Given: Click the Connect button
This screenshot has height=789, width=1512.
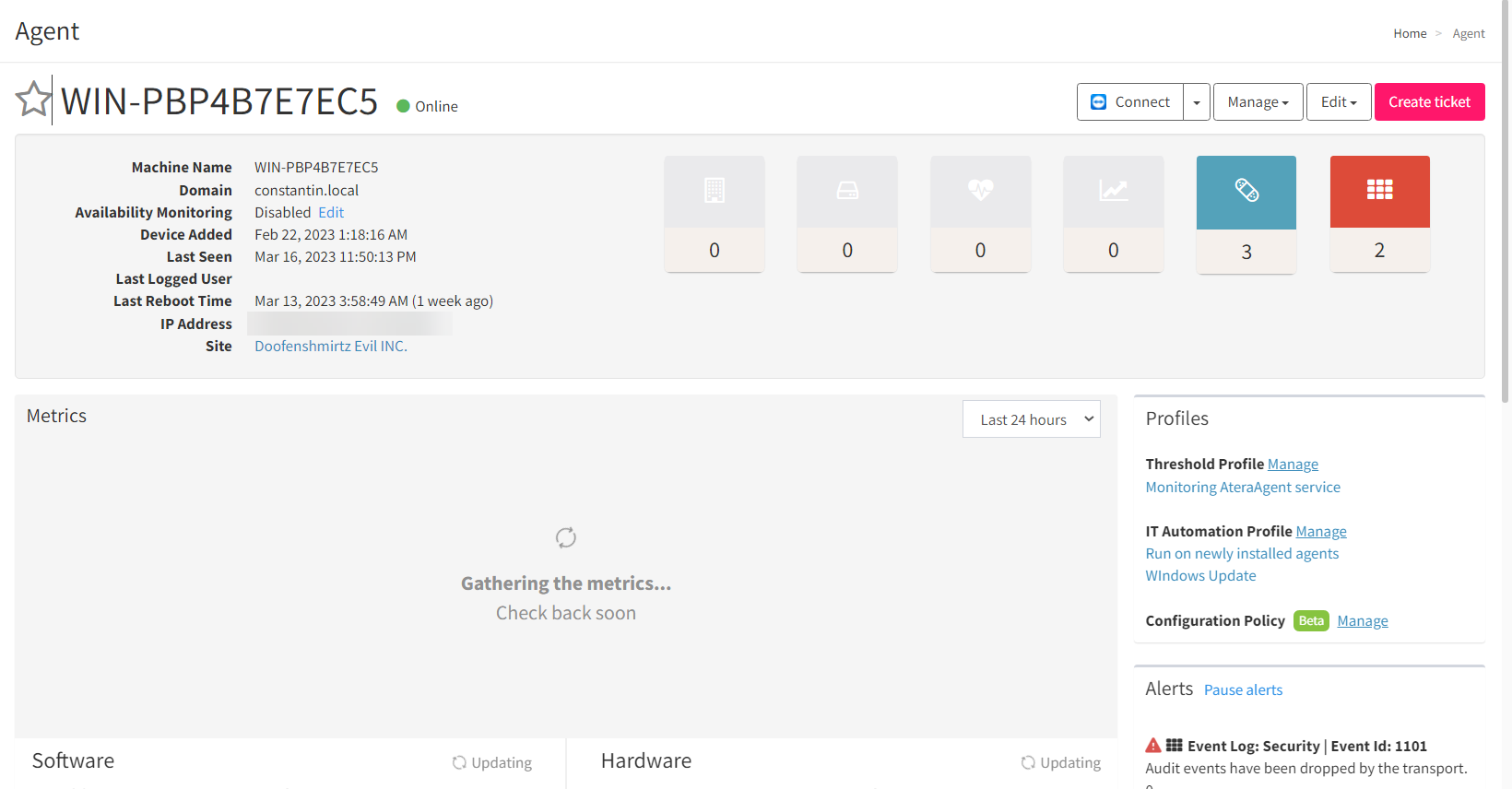Looking at the screenshot, I should [x=1130, y=102].
